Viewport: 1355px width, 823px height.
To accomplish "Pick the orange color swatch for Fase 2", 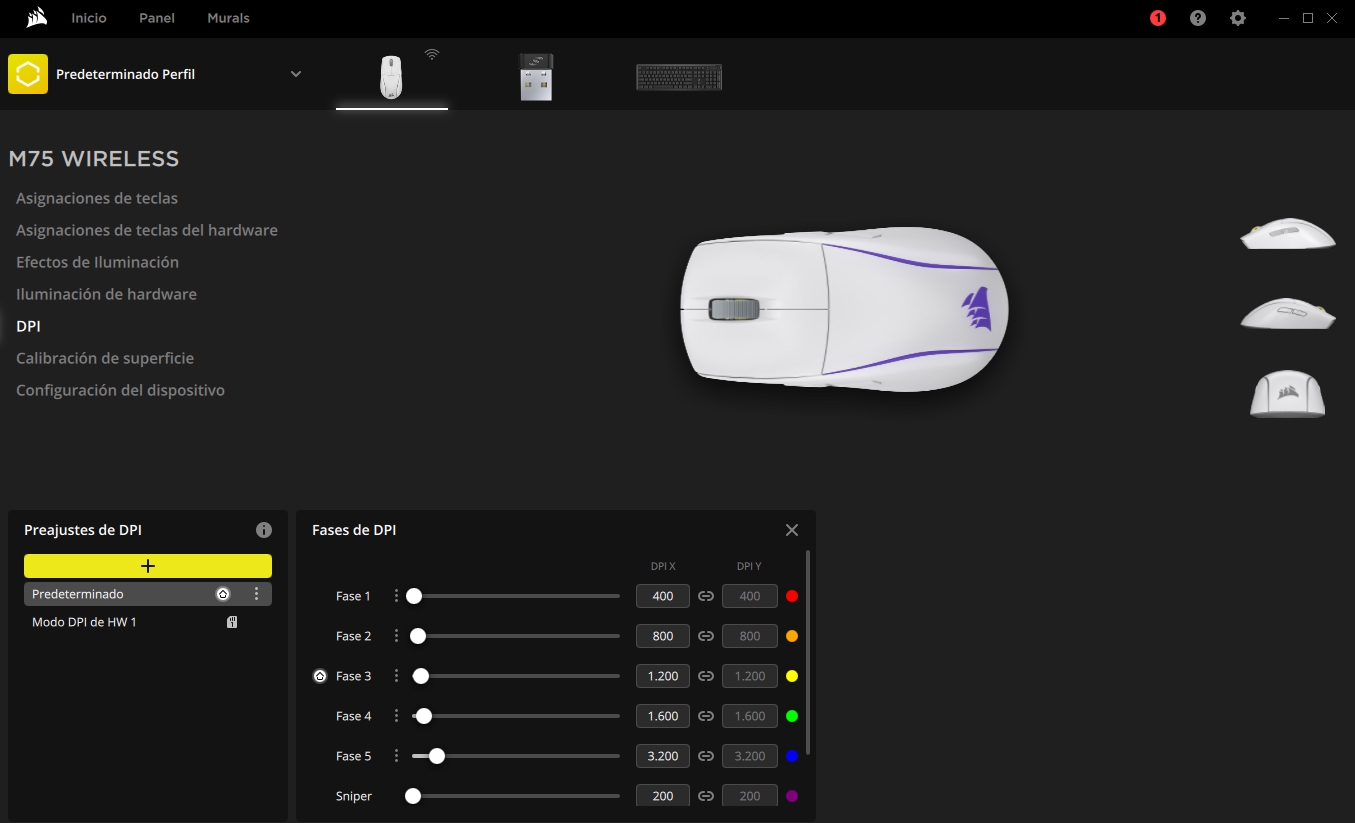I will [792, 636].
